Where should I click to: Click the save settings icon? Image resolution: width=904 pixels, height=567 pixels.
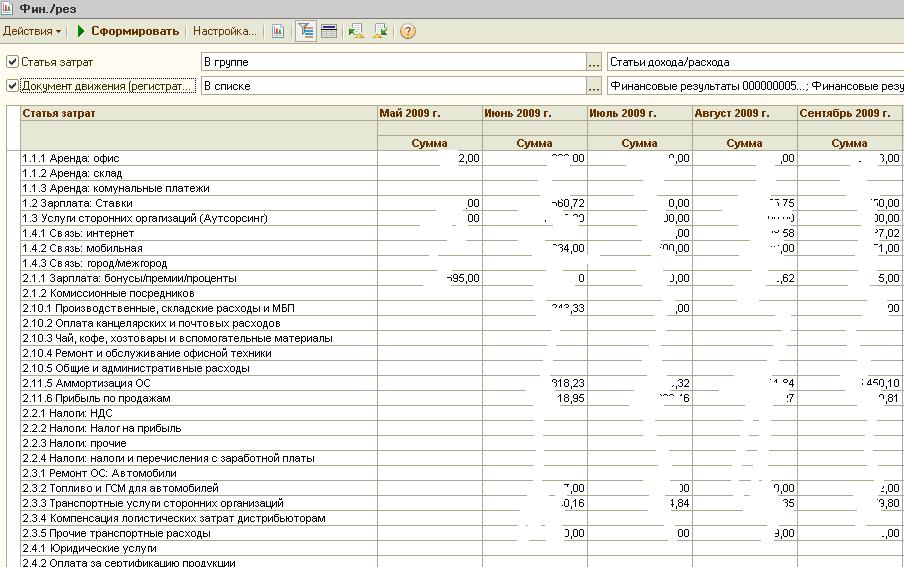380,31
